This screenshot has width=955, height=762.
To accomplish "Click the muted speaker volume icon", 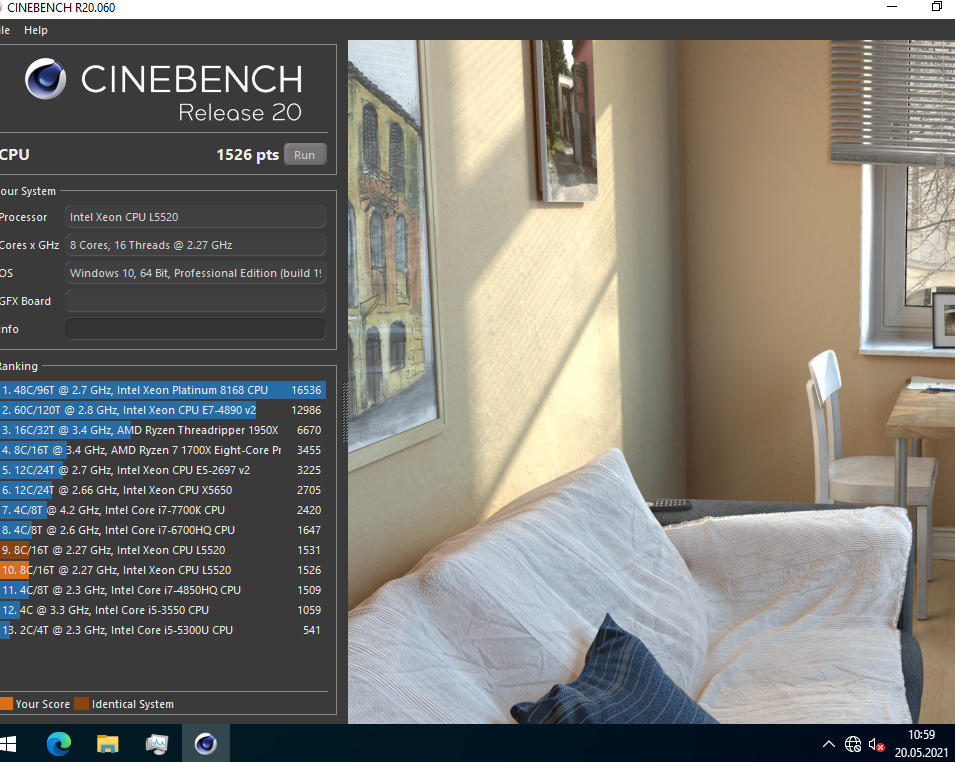I will 876,744.
